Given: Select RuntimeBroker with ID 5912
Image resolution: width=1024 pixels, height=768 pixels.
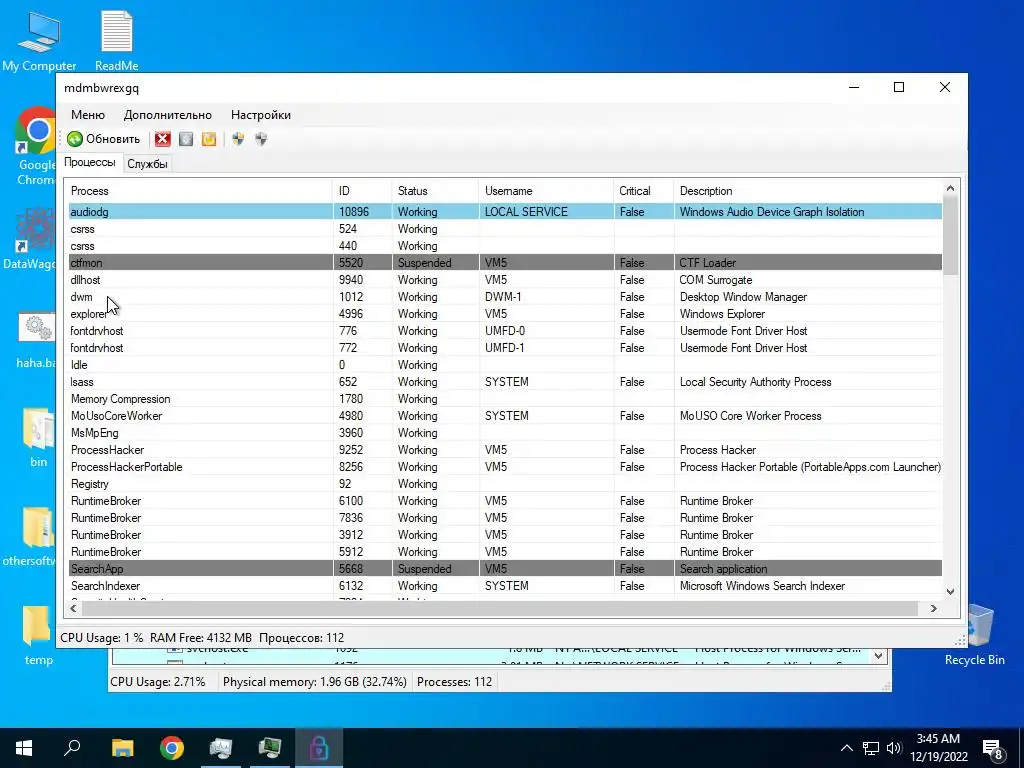Looking at the screenshot, I should point(505,551).
